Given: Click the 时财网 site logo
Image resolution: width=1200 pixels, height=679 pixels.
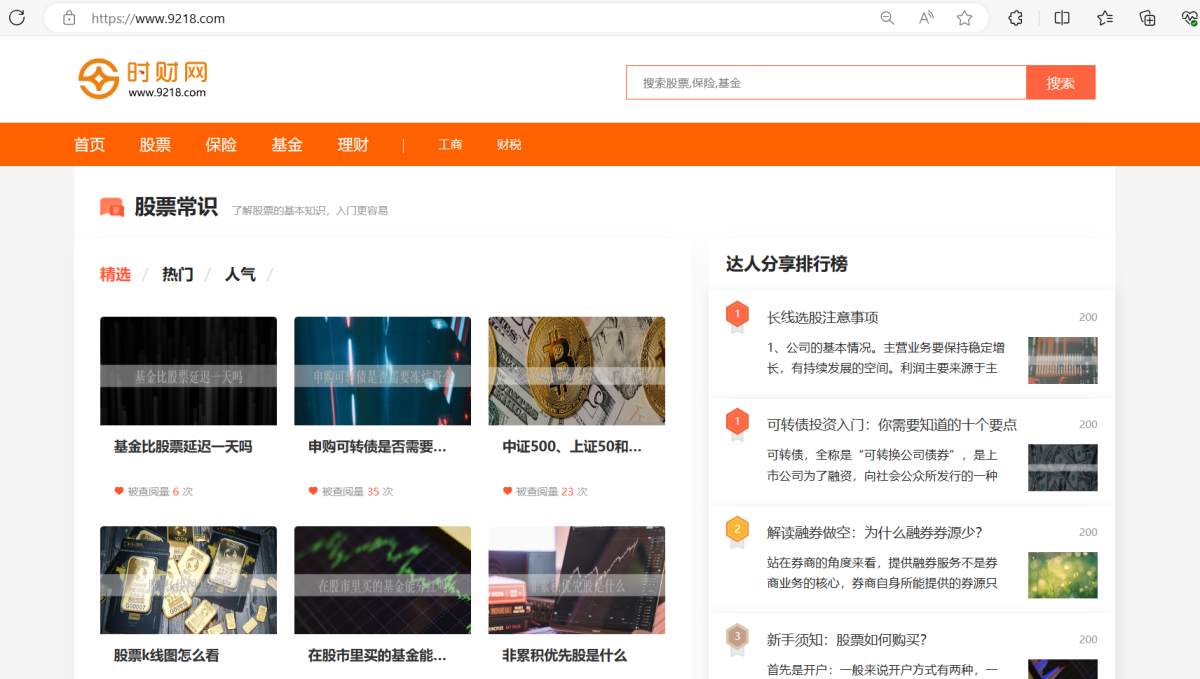Looking at the screenshot, I should pyautogui.click(x=140, y=78).
